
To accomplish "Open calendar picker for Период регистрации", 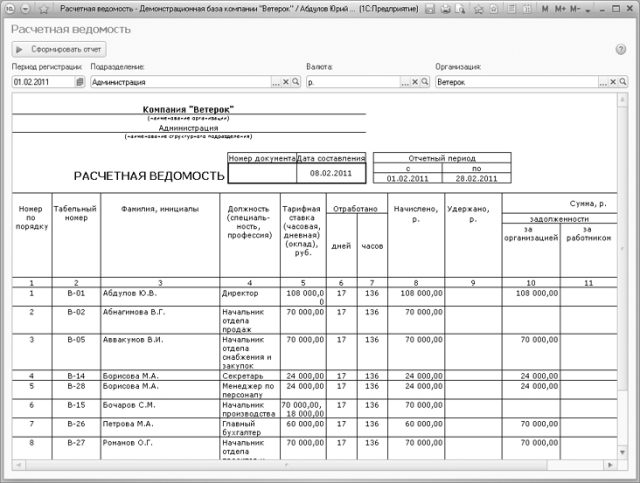I will click(80, 82).
